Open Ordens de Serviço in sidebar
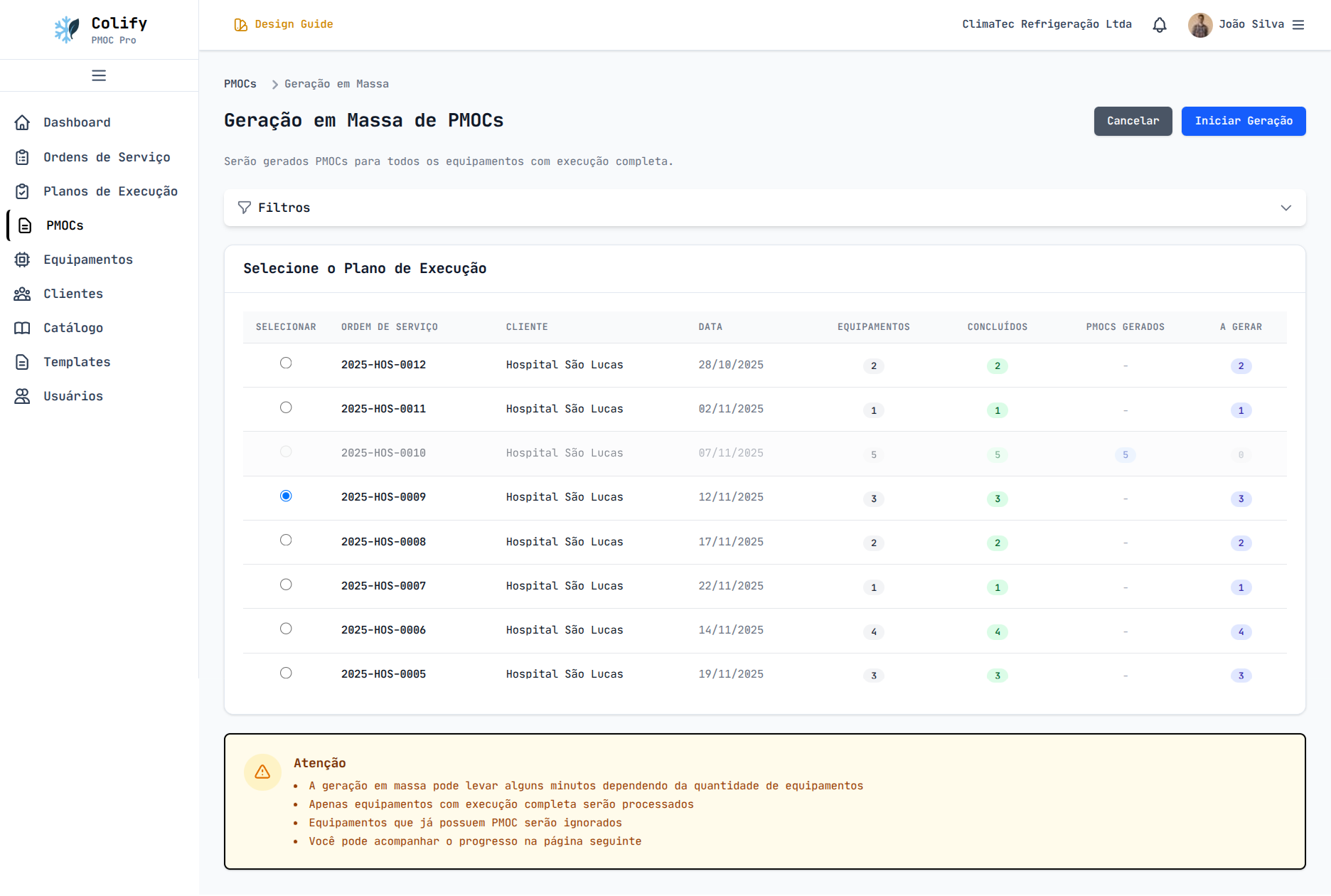 tap(107, 157)
